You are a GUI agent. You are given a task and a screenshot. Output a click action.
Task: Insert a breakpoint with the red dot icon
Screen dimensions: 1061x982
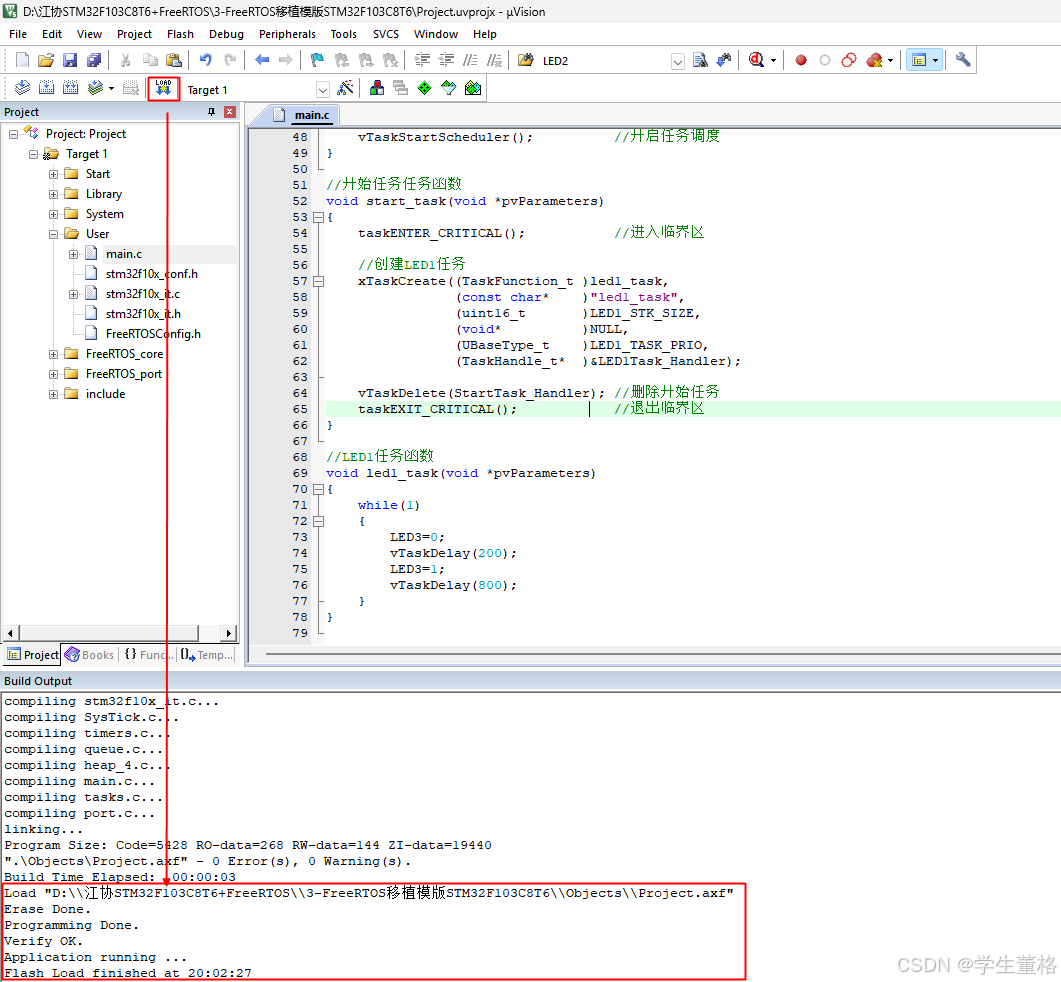point(800,60)
